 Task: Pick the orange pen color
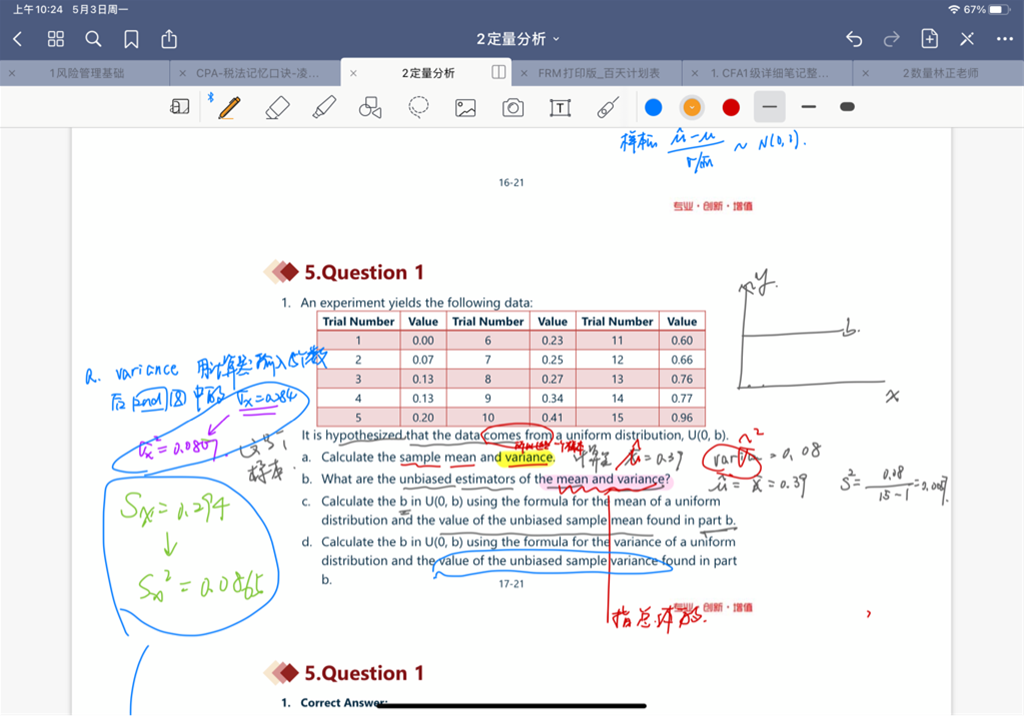pyautogui.click(x=692, y=107)
